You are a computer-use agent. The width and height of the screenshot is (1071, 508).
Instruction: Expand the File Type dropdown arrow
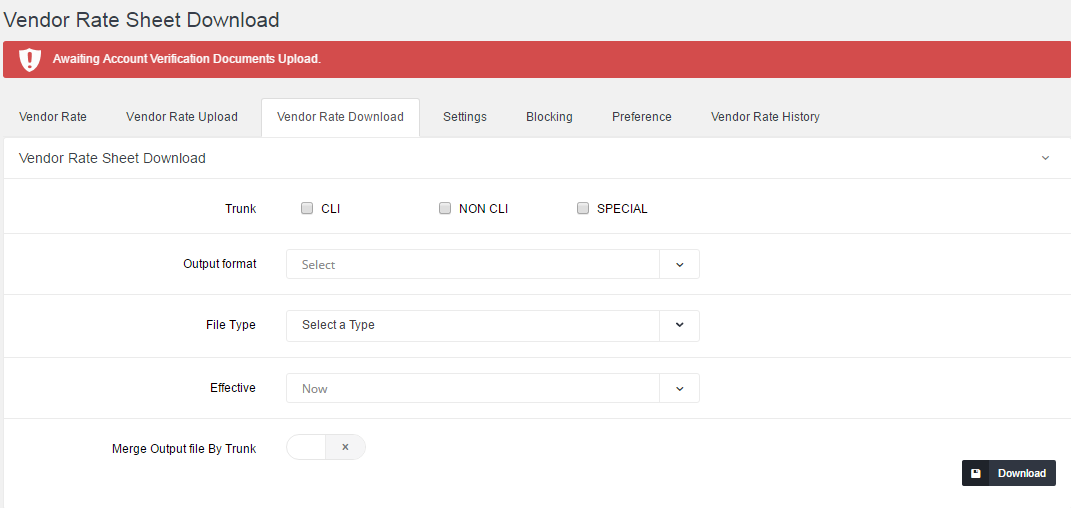coord(679,325)
